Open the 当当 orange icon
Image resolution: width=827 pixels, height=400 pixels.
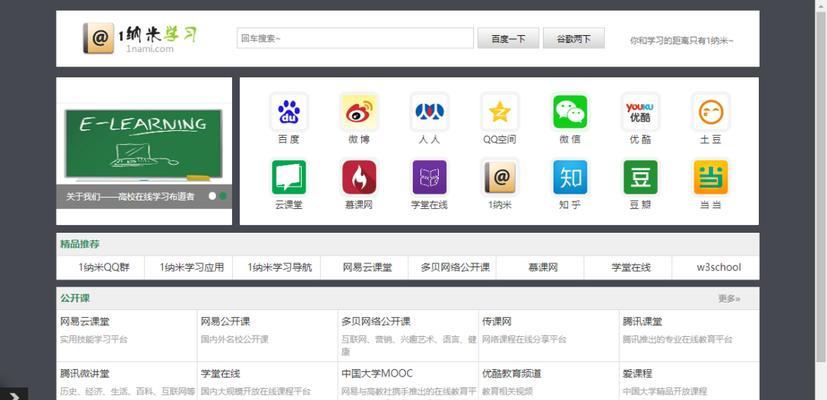(710, 177)
